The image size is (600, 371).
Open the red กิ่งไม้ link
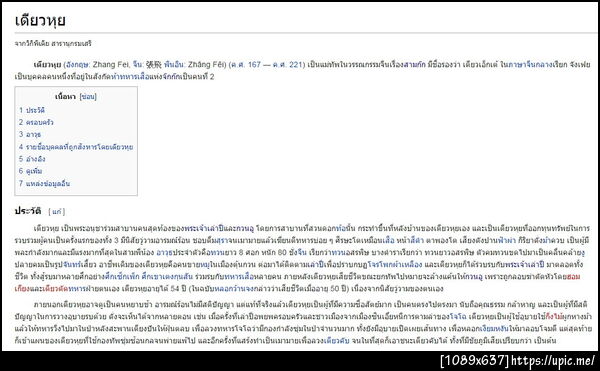point(554,317)
